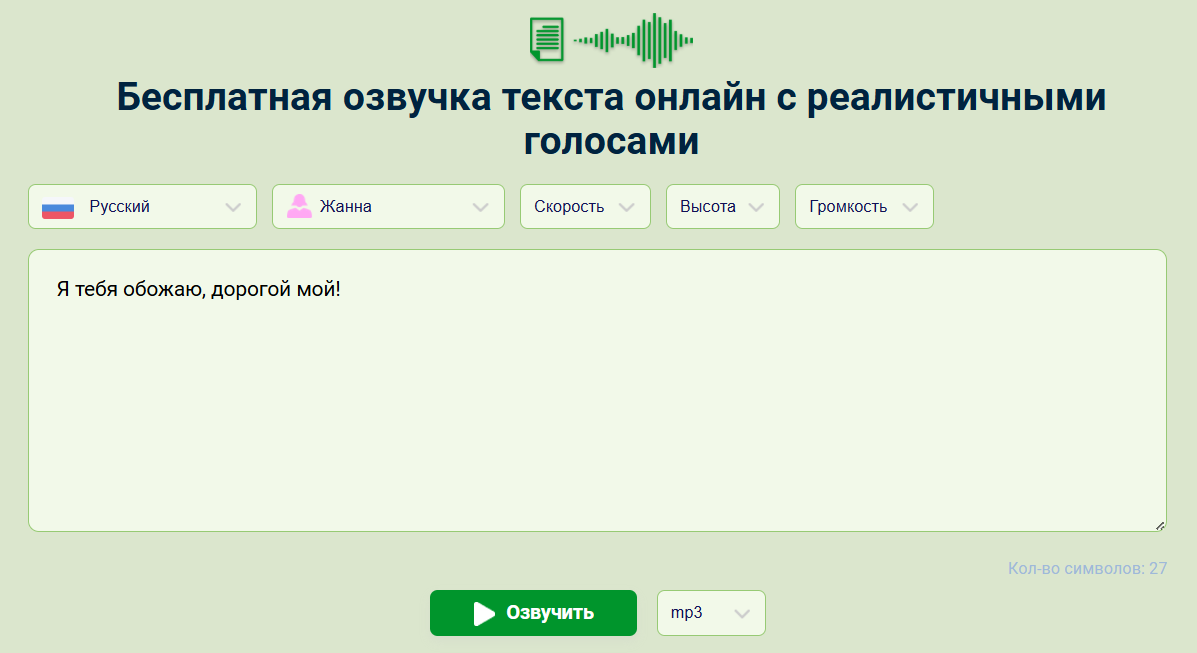The height and width of the screenshot is (653, 1197).
Task: Open the mp3 format dropdown
Action: click(710, 613)
